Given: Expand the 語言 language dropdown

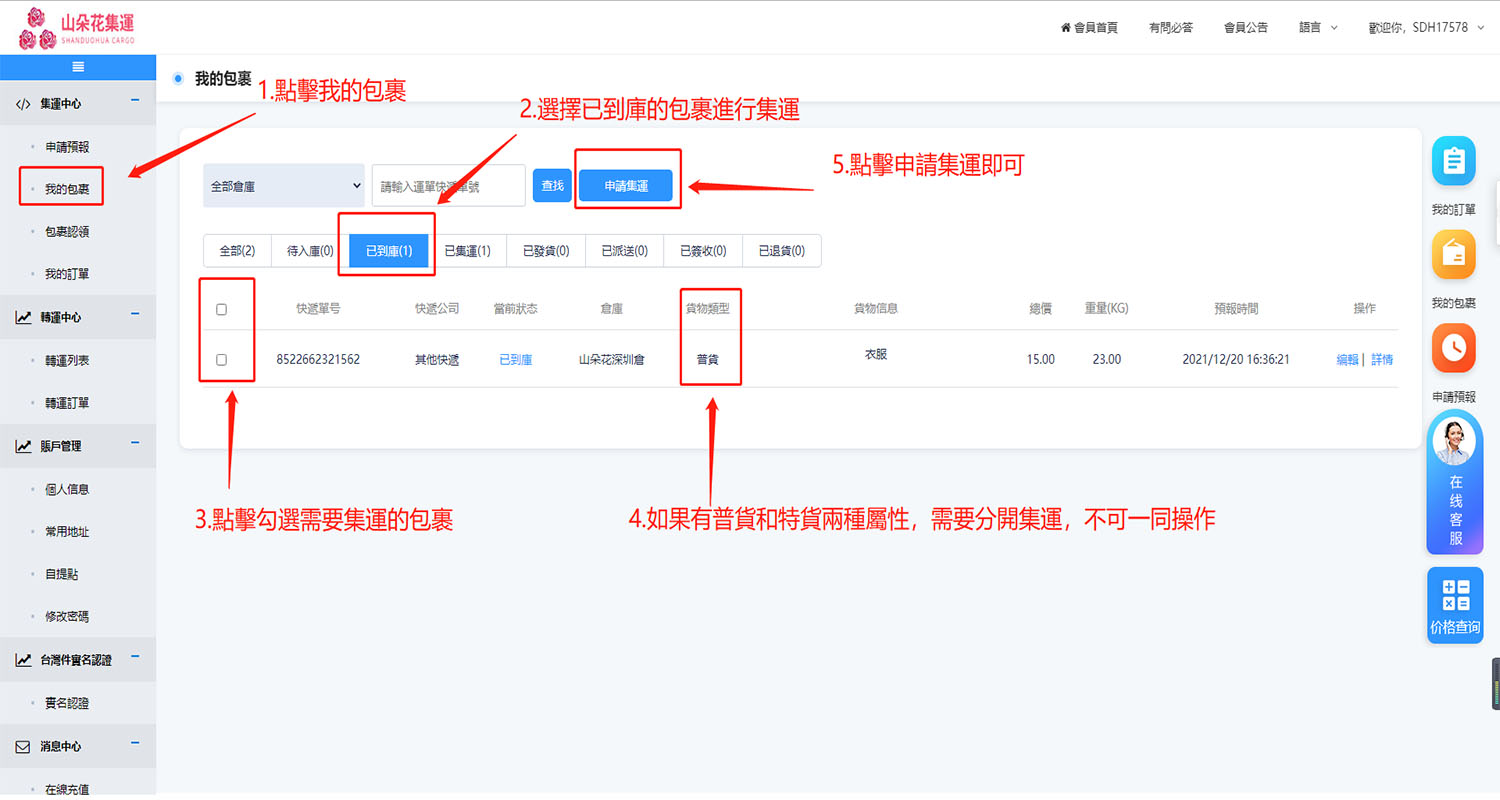Looking at the screenshot, I should click(x=1317, y=28).
